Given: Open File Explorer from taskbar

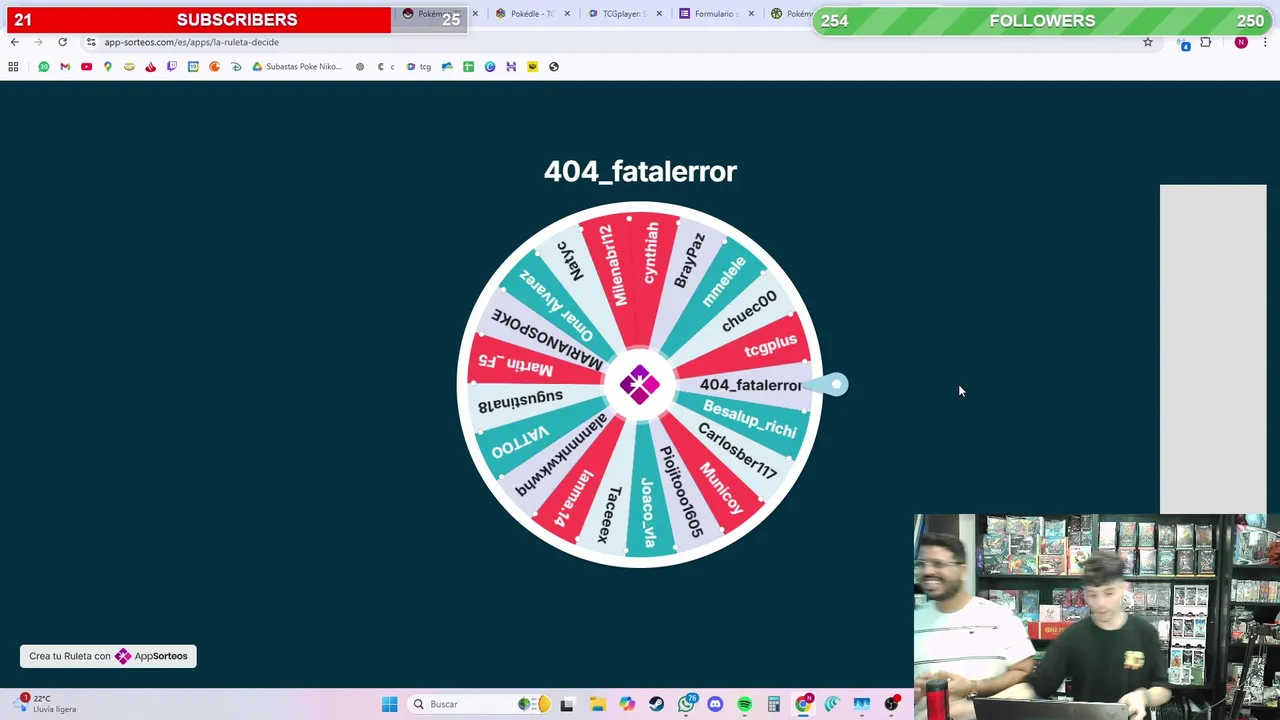Looking at the screenshot, I should (x=597, y=704).
